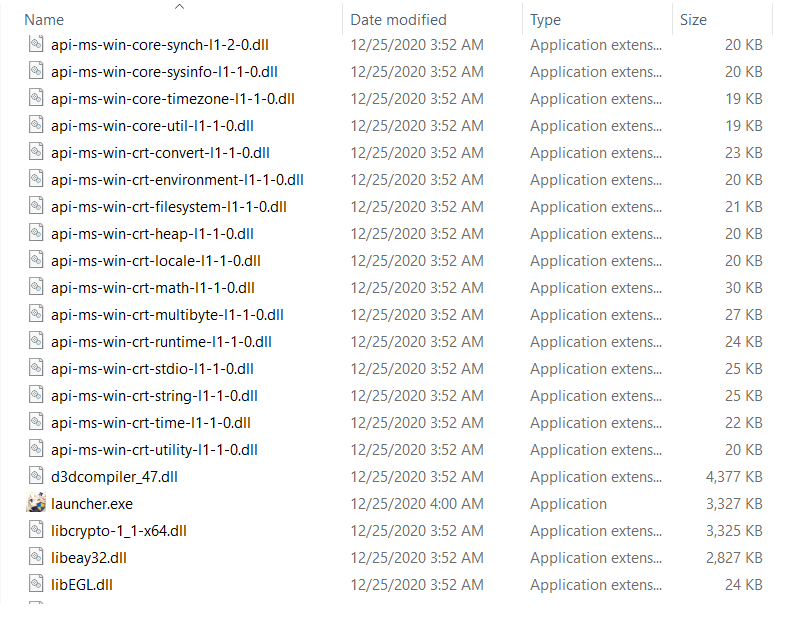Click the sort direction arrow above Name
805x621 pixels.
click(x=179, y=7)
